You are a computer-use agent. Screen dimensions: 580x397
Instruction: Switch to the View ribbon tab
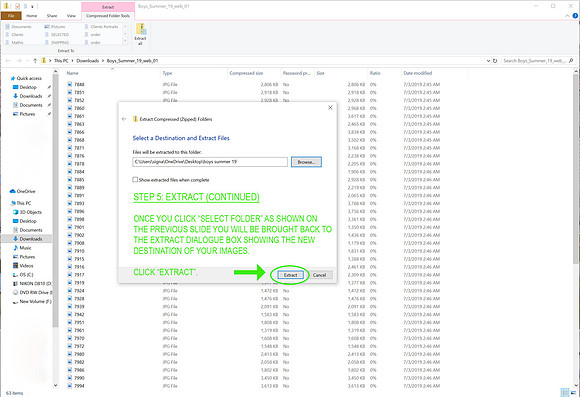pyautogui.click(x=71, y=16)
